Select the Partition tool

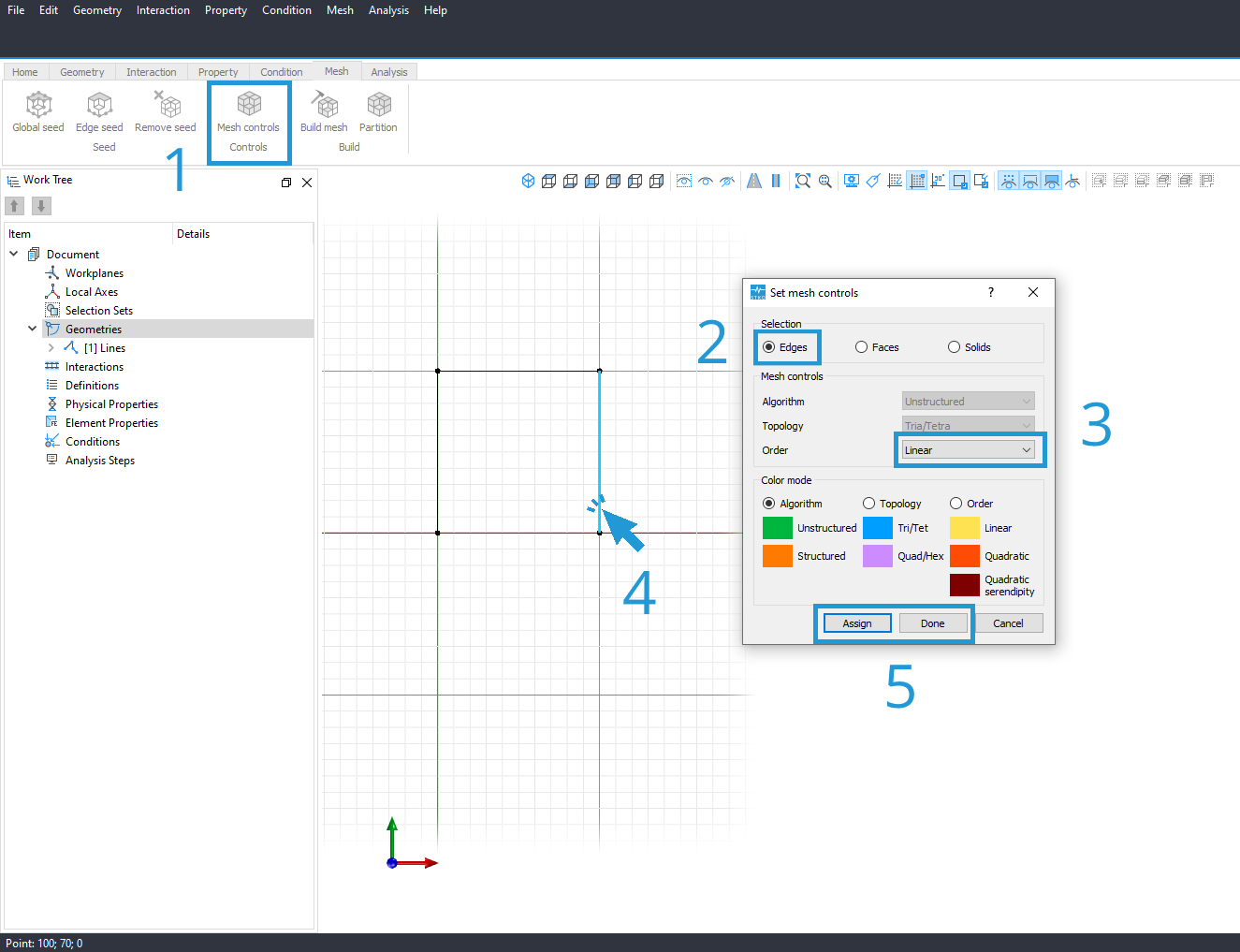378,112
